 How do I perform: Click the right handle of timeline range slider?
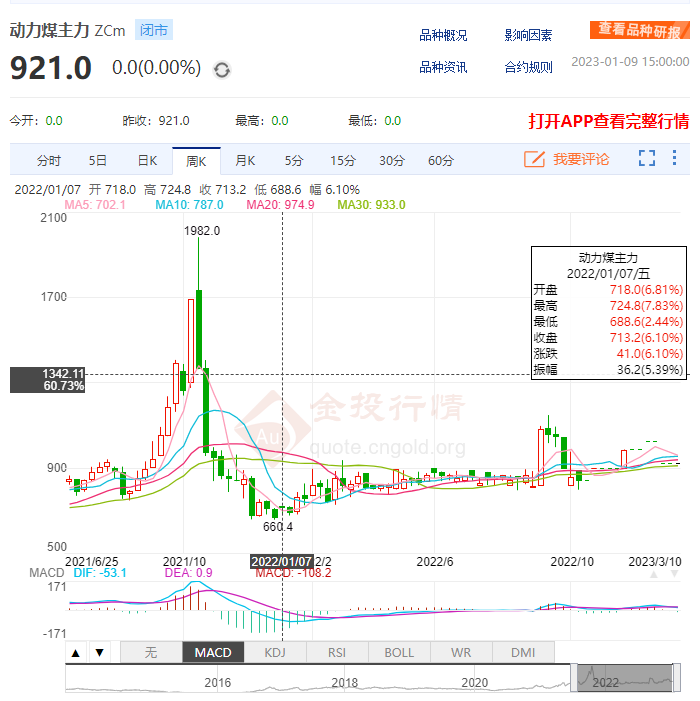coord(677,678)
